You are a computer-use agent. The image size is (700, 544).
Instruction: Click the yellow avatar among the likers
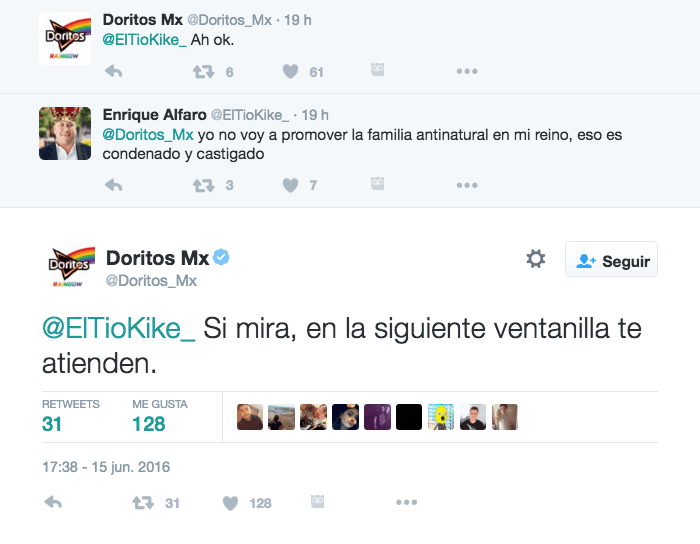(x=441, y=417)
